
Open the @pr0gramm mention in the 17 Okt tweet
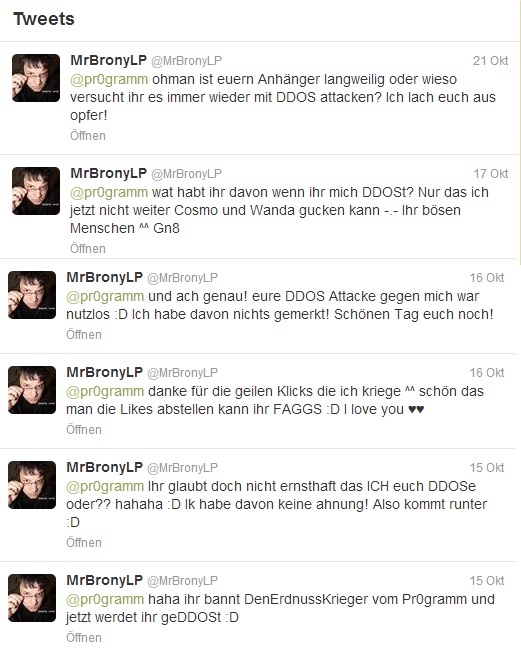109,193
